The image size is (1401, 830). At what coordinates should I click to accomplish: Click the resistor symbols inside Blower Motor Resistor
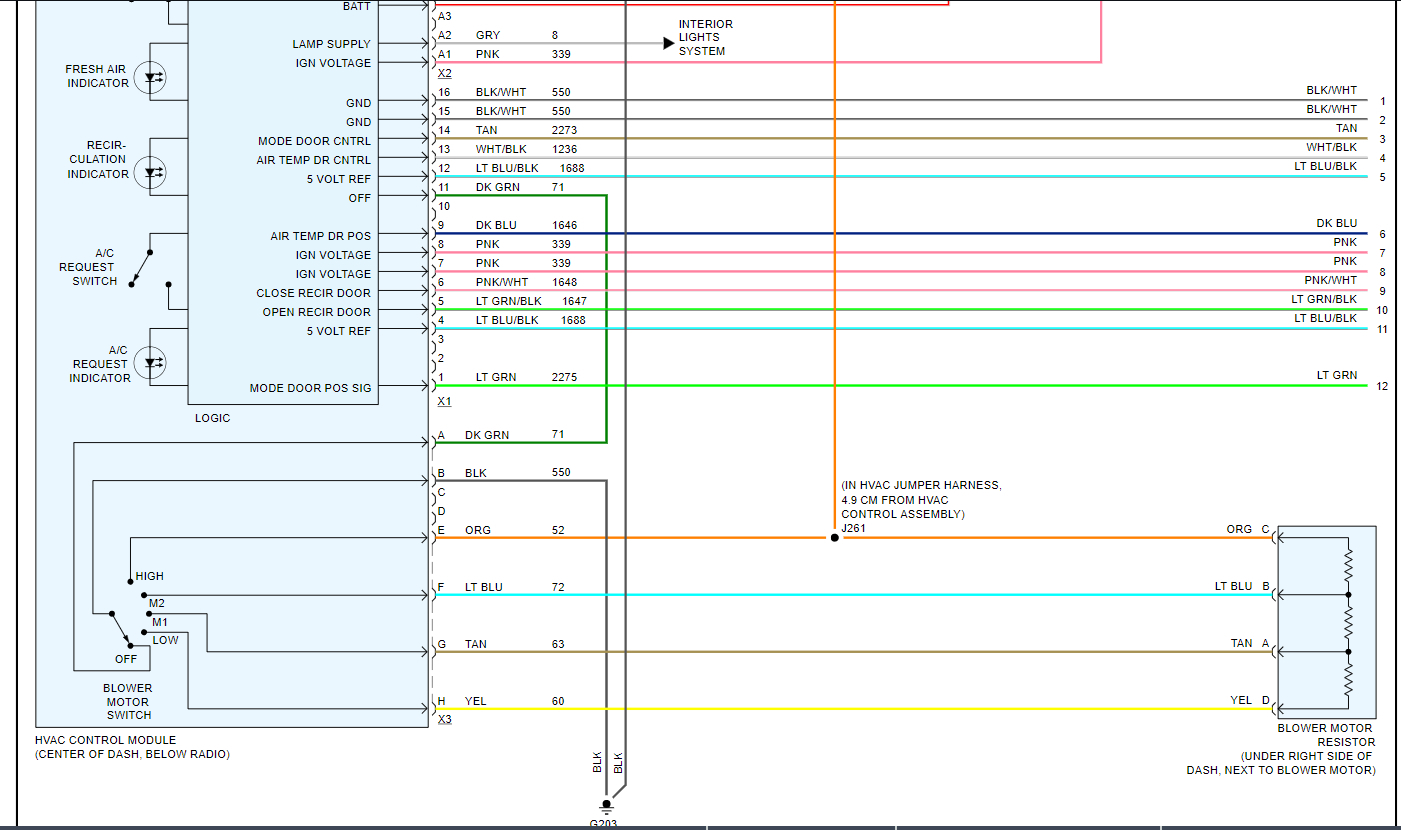click(x=1348, y=622)
